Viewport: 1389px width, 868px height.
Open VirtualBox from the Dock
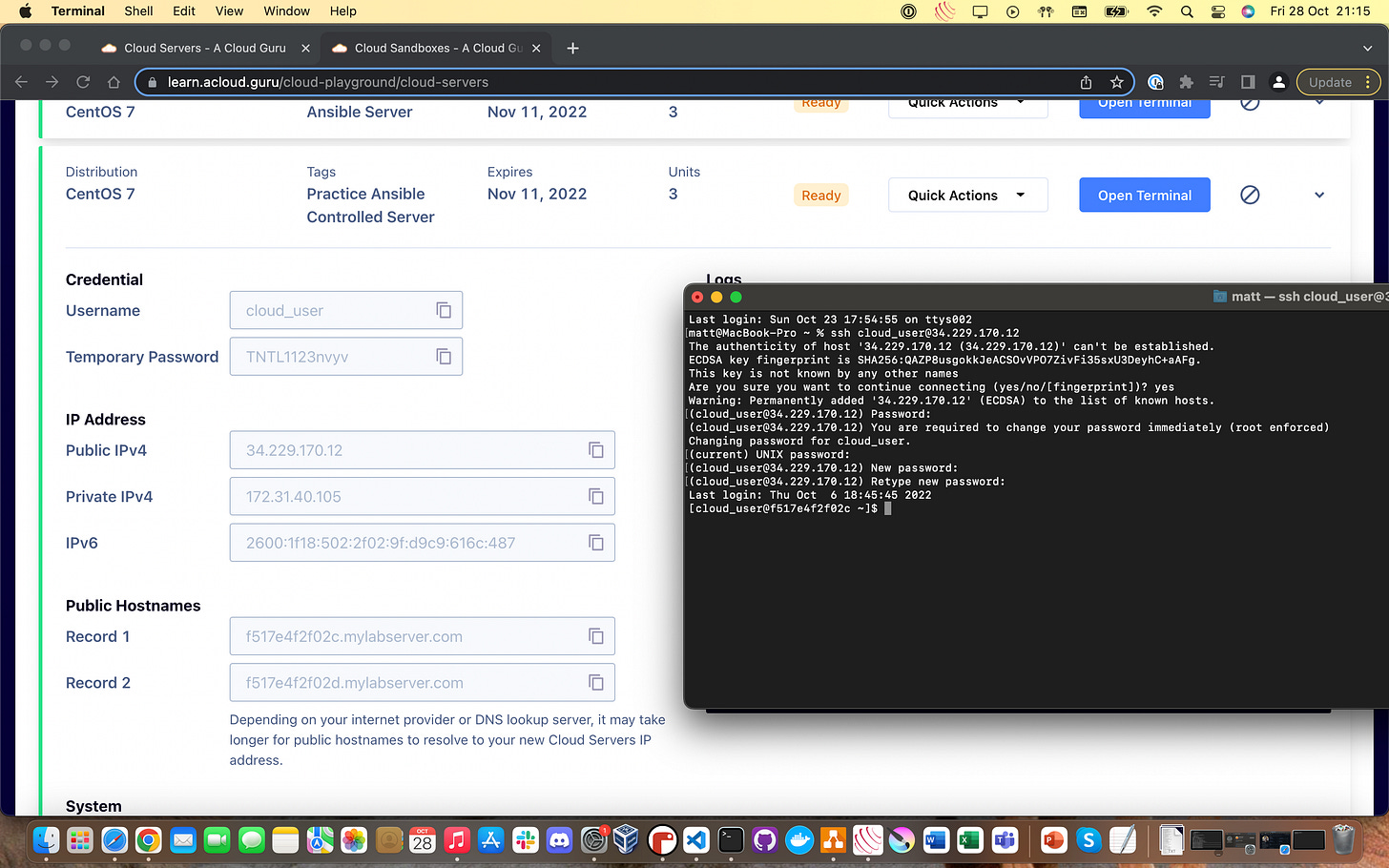point(627,839)
